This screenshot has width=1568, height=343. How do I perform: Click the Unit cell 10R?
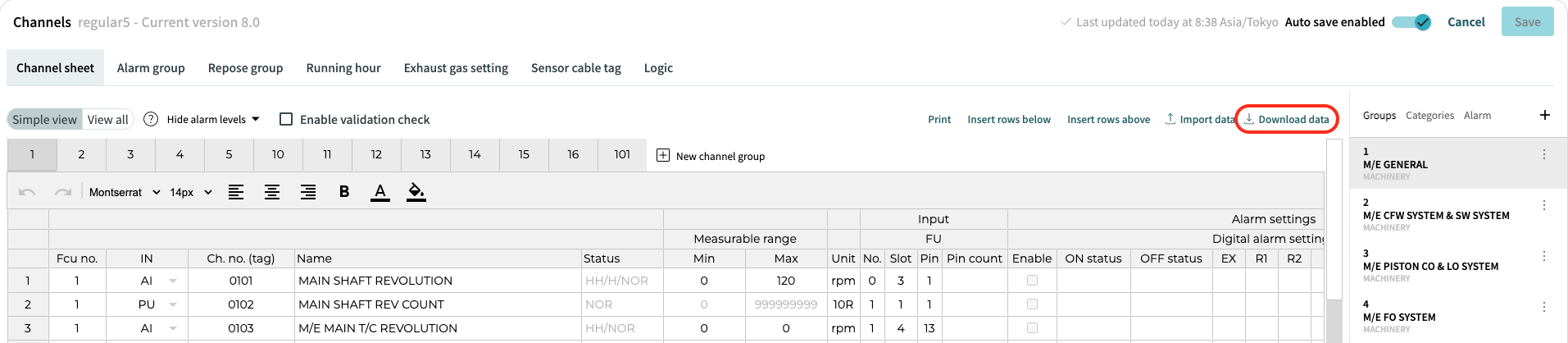pyautogui.click(x=843, y=304)
